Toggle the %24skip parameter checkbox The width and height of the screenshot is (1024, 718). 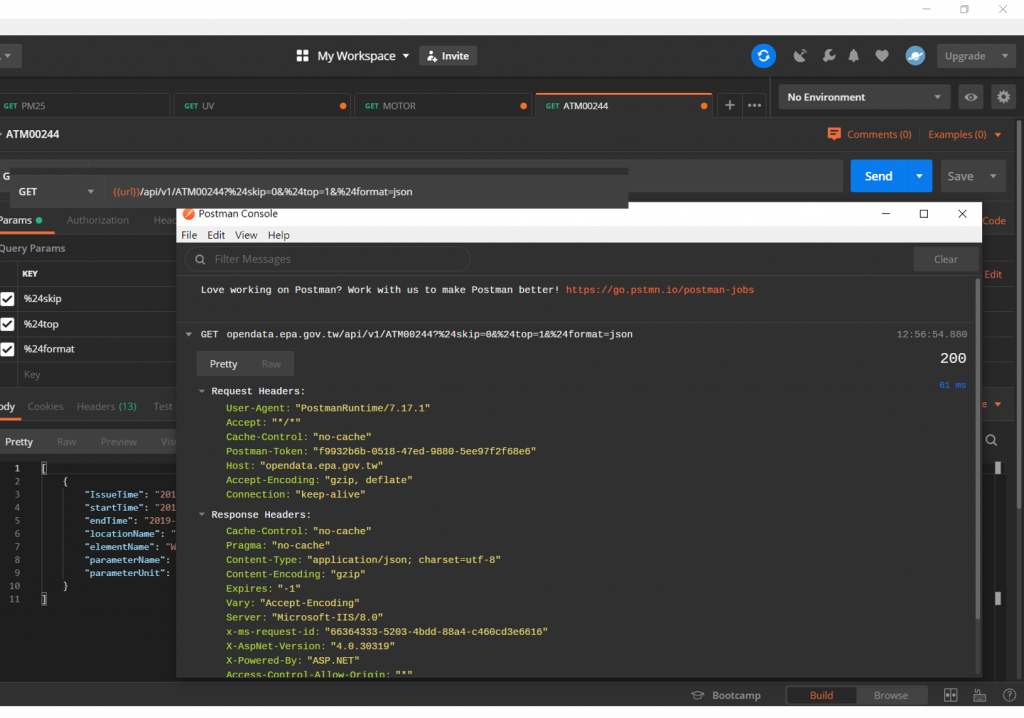(x=7, y=299)
